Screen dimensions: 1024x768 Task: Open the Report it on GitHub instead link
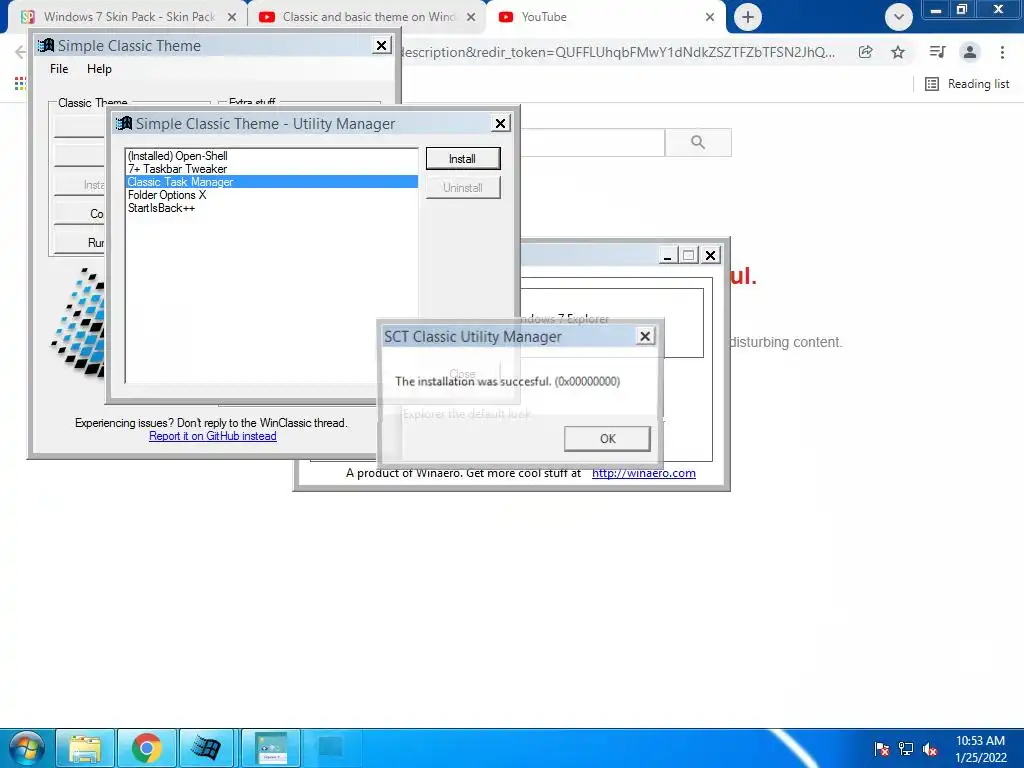pos(213,436)
